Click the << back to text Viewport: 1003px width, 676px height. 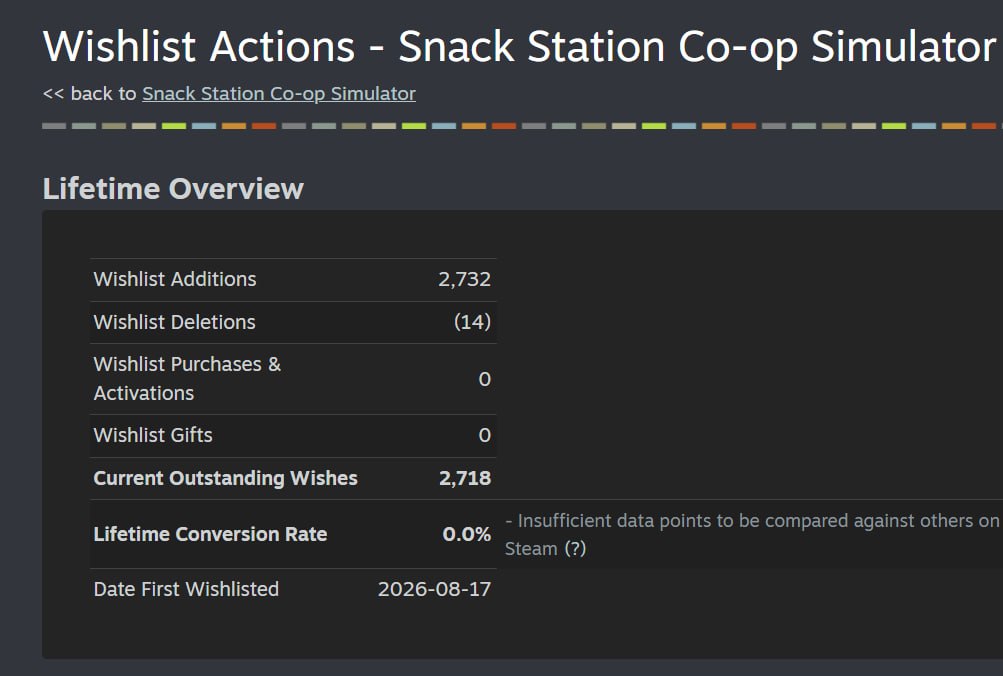(x=90, y=94)
